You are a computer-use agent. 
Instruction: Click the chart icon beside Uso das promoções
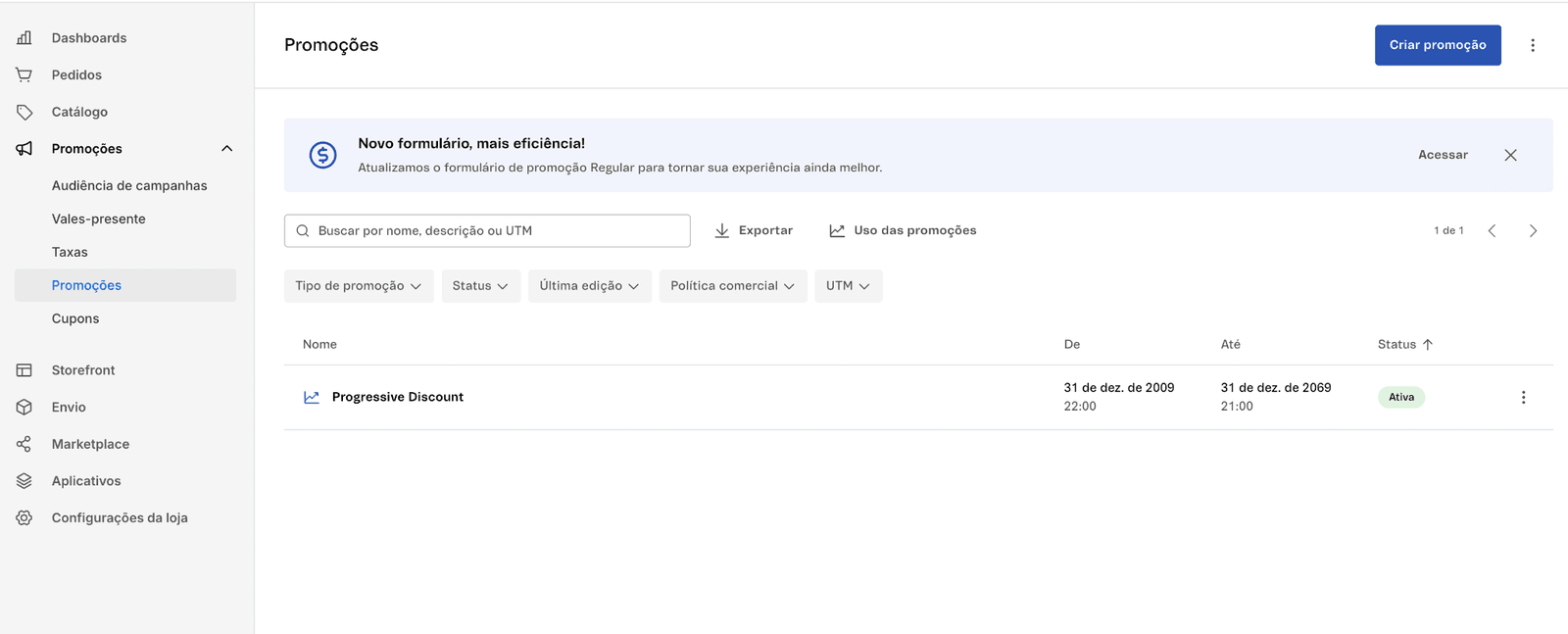(x=837, y=231)
